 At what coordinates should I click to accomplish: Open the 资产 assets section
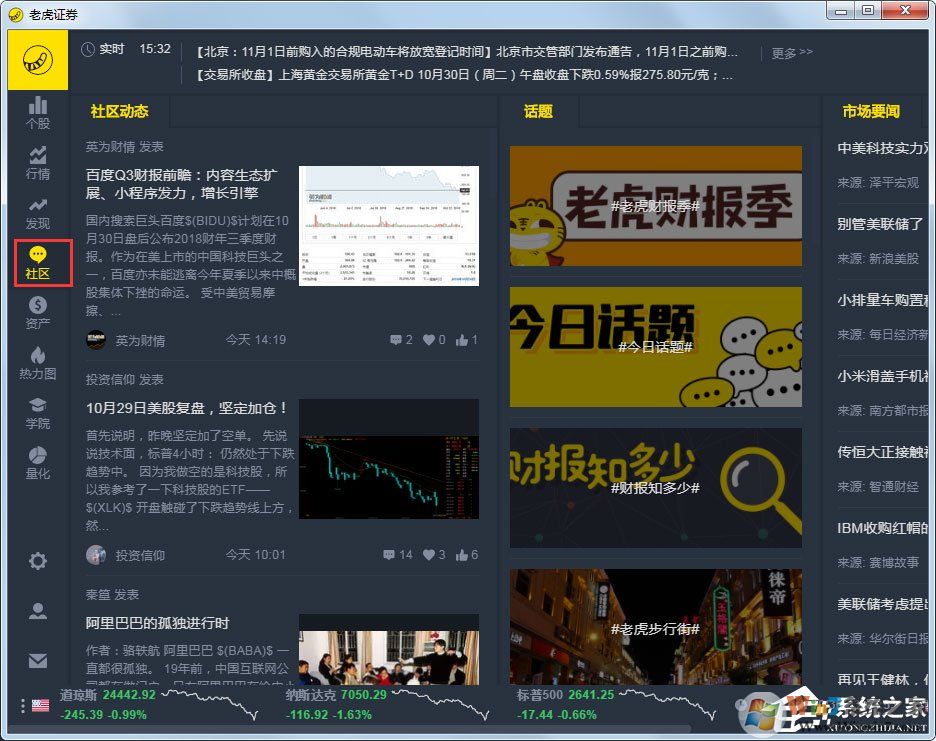(x=38, y=313)
